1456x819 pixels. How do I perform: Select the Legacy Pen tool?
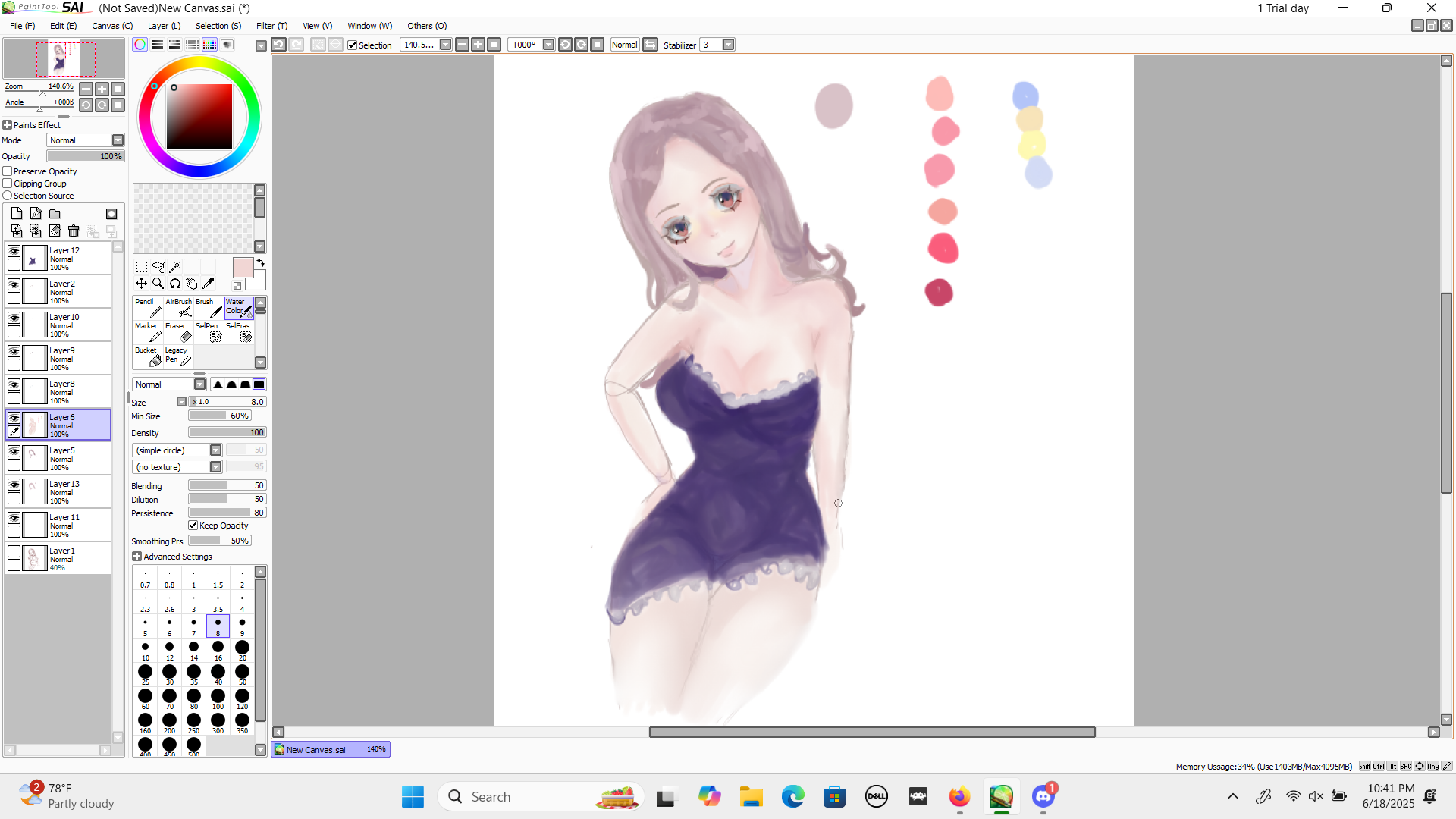click(178, 356)
